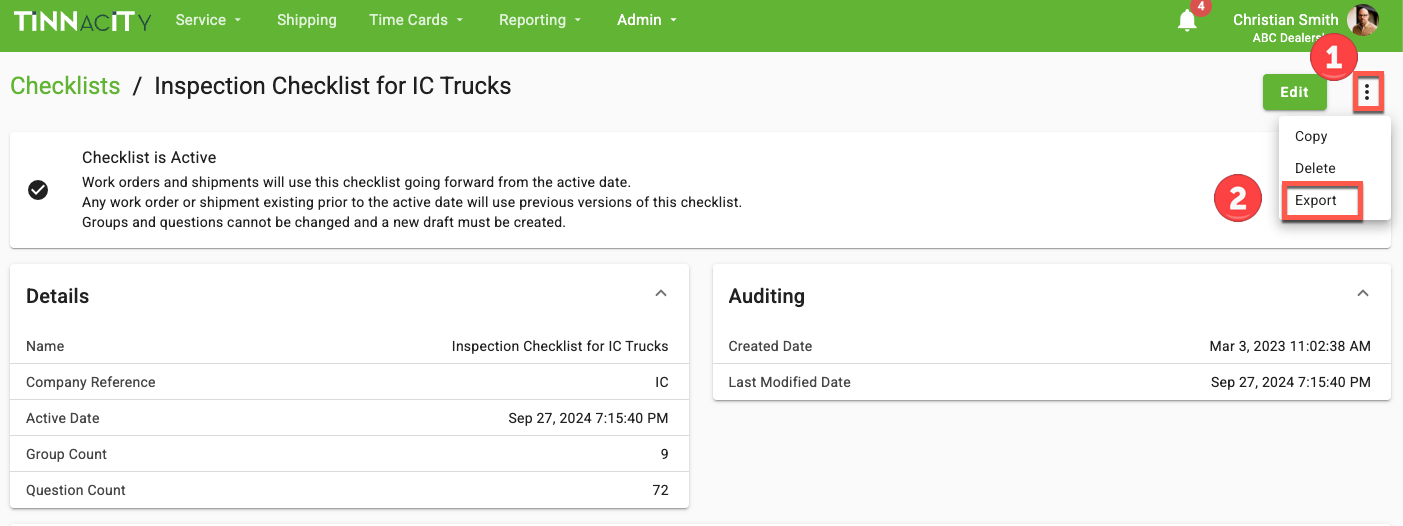
Task: Open the Service dropdown menu
Action: (x=208, y=20)
